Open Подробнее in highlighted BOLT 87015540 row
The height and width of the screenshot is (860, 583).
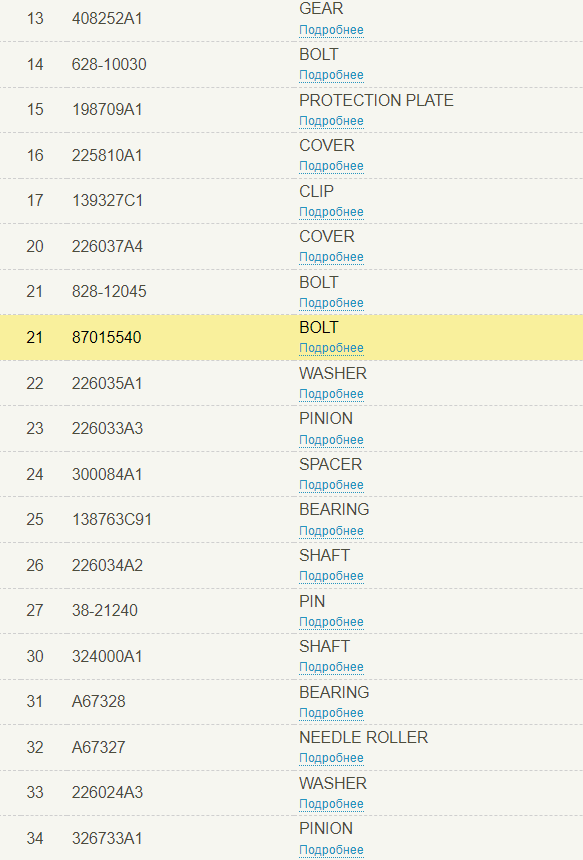[x=331, y=348]
